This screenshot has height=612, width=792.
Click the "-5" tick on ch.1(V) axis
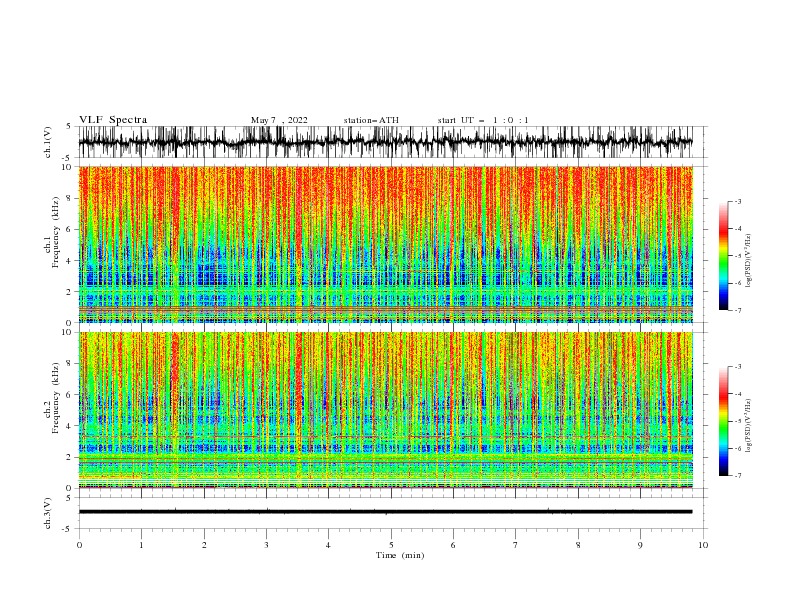(x=68, y=158)
